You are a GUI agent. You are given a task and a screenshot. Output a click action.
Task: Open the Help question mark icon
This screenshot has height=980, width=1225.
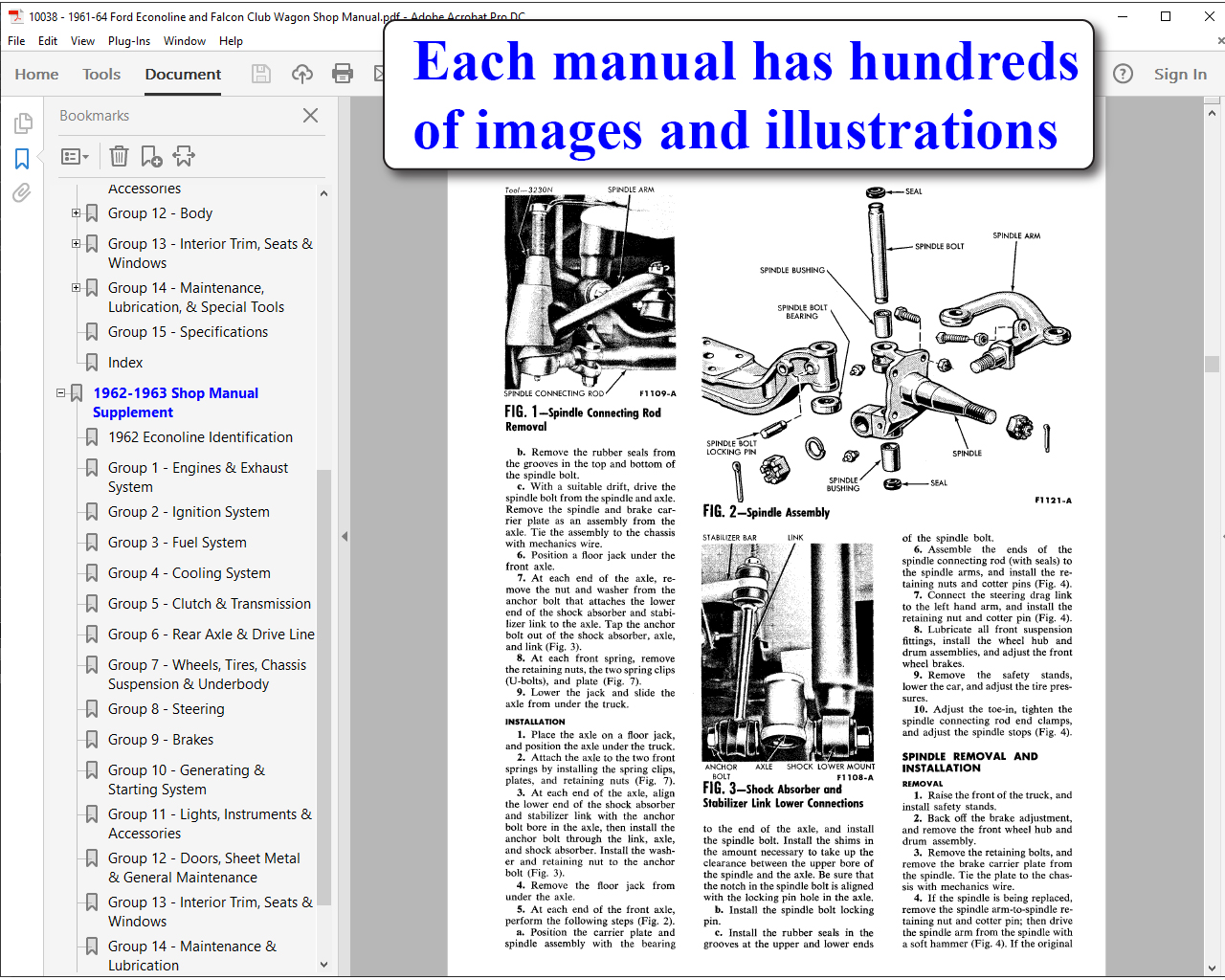point(1124,74)
